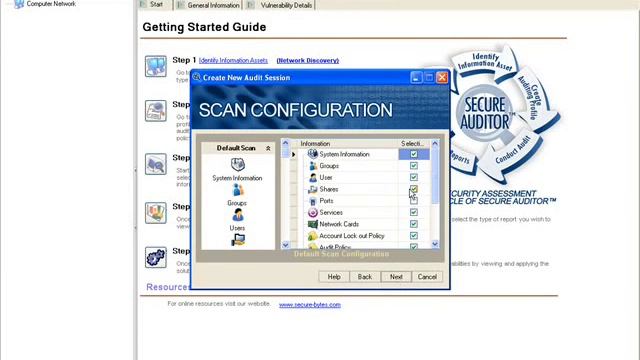Click the System Information row icon in list
The height and width of the screenshot is (360, 640).
313,154
